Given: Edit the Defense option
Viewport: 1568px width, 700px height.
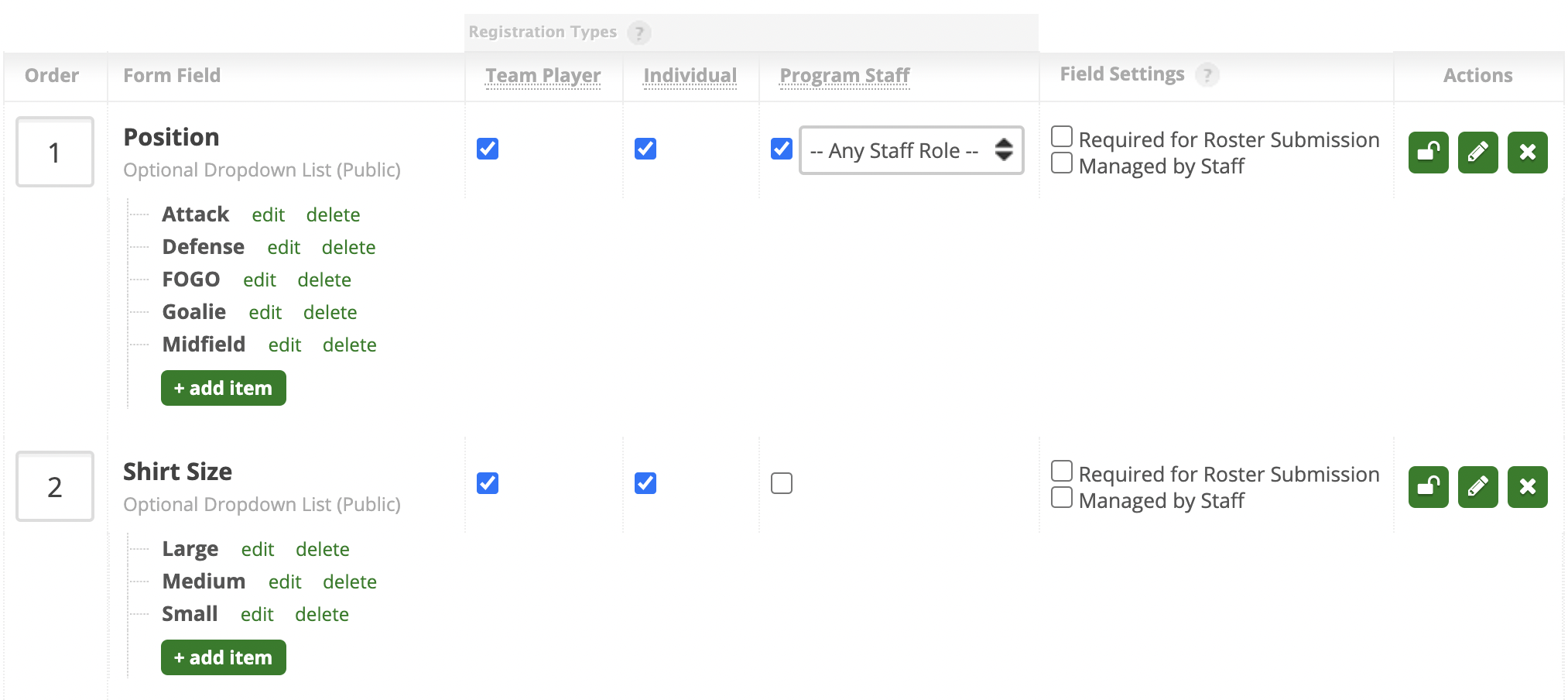Looking at the screenshot, I should (x=284, y=248).
